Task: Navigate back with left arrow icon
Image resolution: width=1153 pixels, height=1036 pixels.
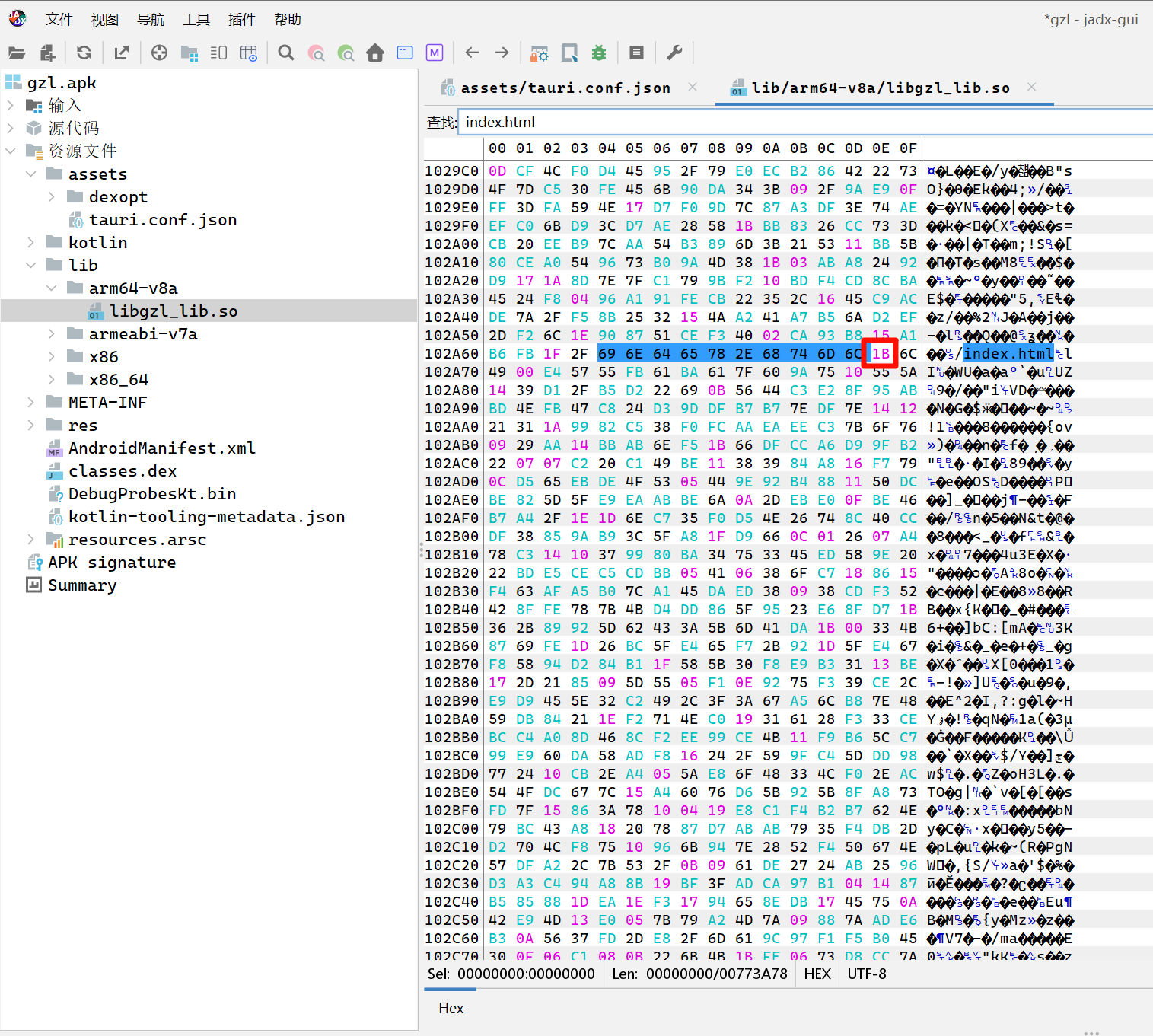Action: coord(472,53)
